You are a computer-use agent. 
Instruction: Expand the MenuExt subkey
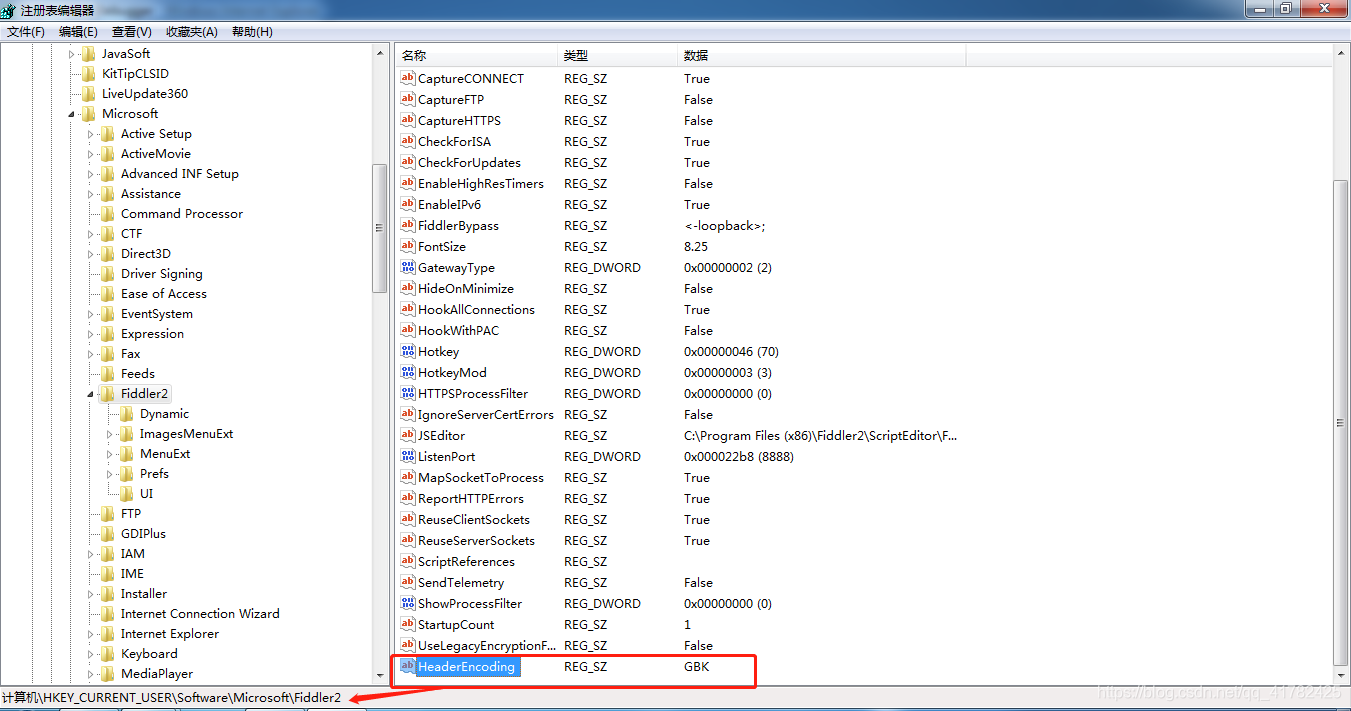tap(109, 454)
